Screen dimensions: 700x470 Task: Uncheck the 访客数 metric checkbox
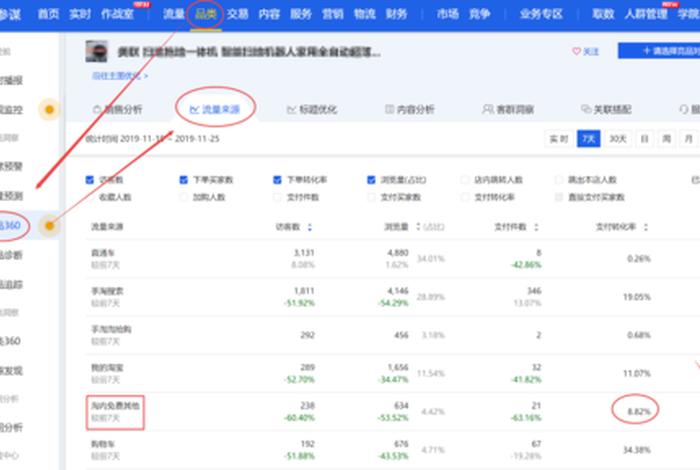coord(90,180)
